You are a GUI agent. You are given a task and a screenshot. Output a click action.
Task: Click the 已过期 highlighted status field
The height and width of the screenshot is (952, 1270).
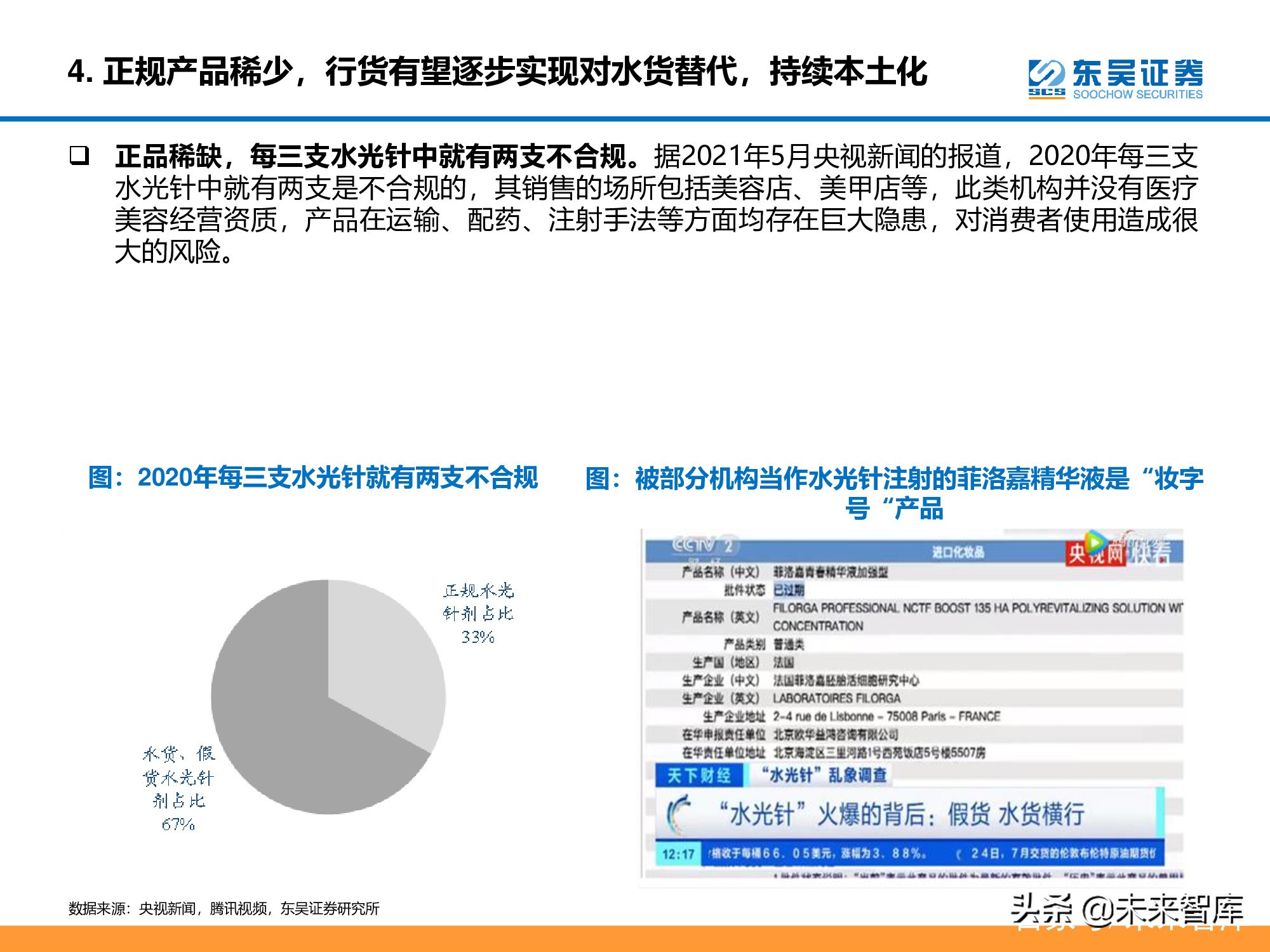coord(789,590)
